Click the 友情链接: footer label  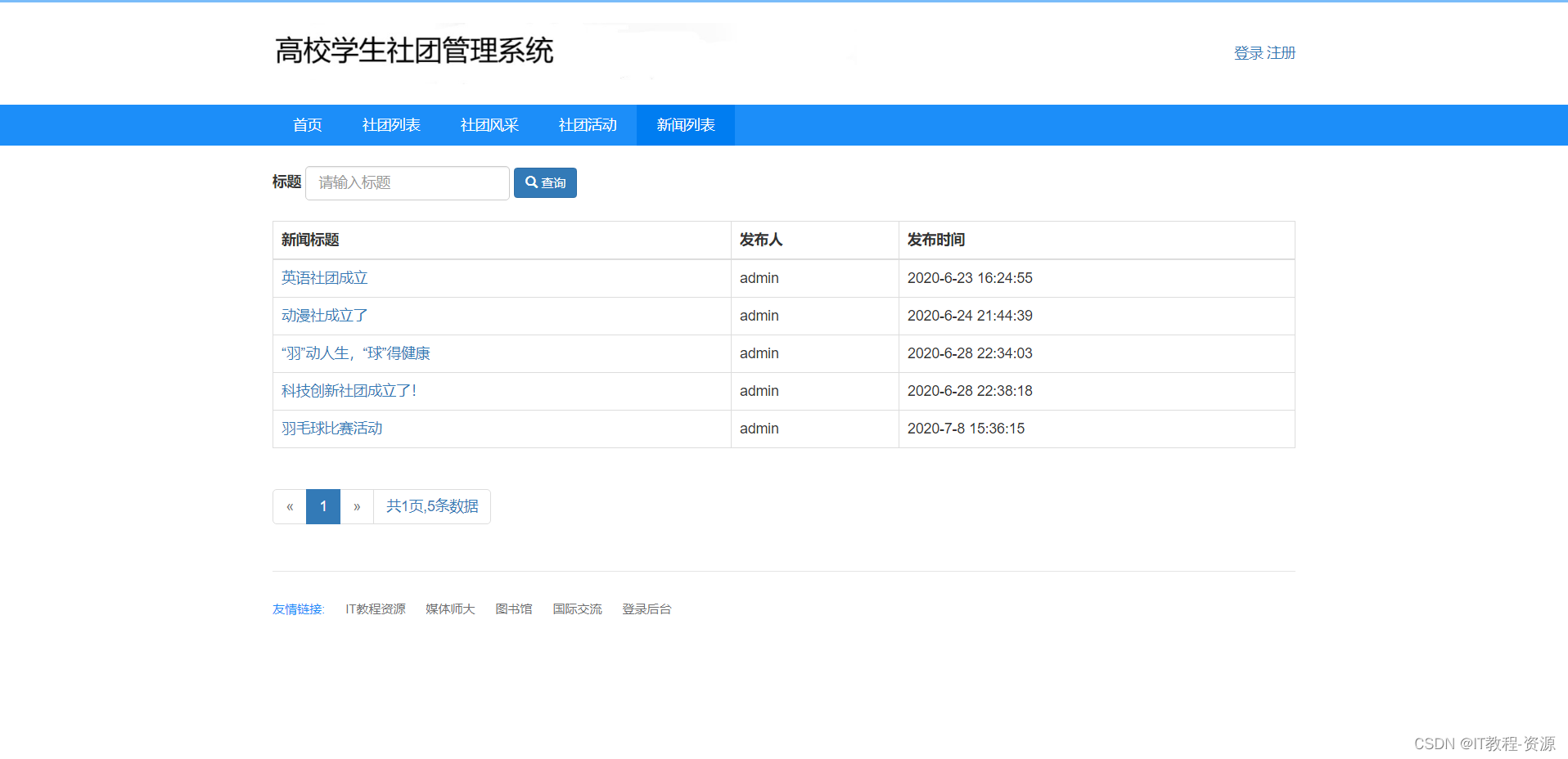[299, 609]
